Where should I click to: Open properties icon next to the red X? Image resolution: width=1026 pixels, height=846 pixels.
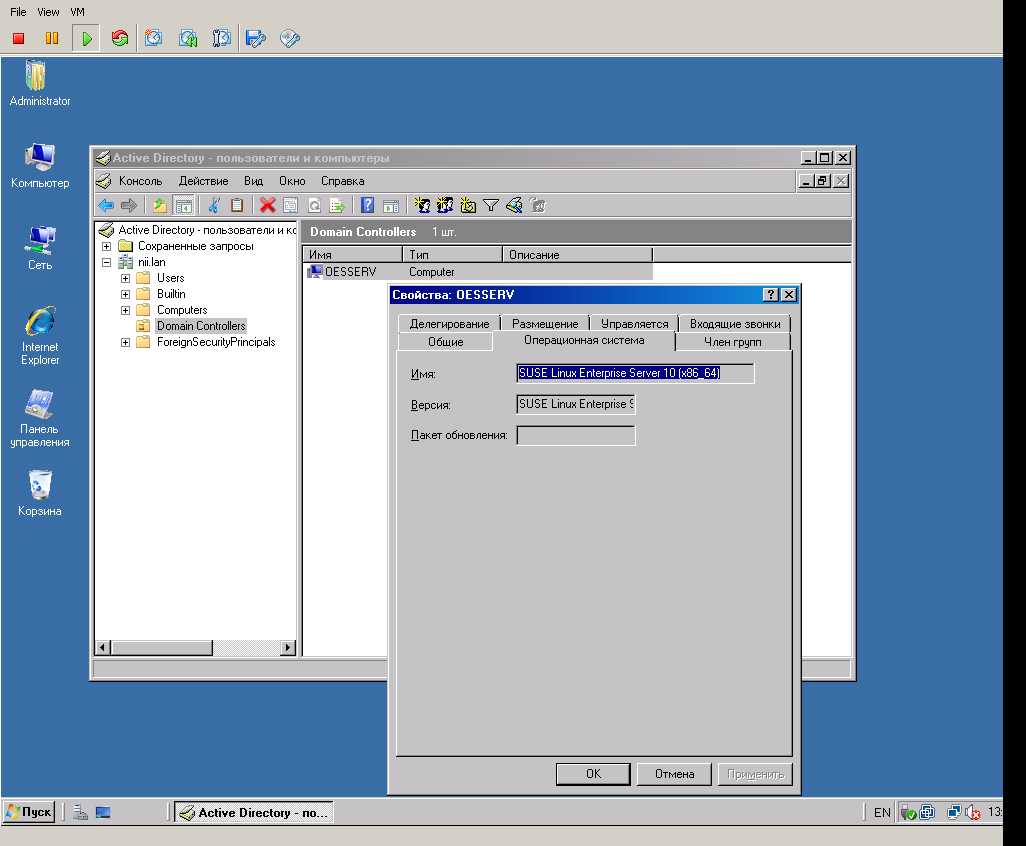291,205
